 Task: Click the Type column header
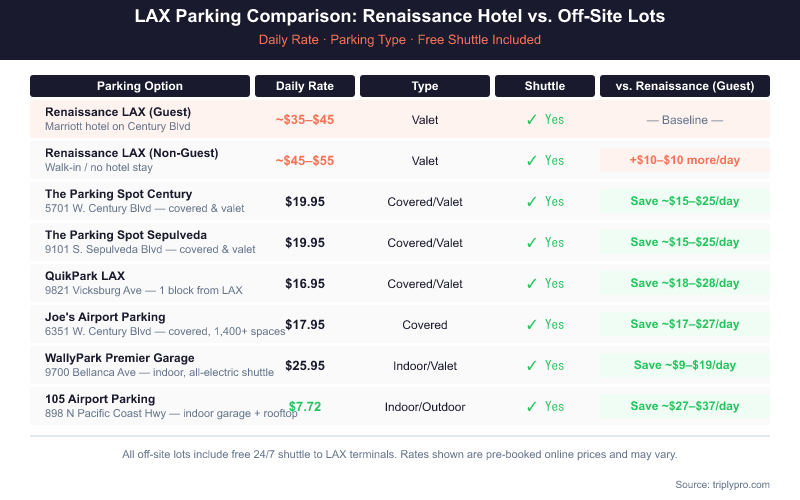[x=425, y=86]
